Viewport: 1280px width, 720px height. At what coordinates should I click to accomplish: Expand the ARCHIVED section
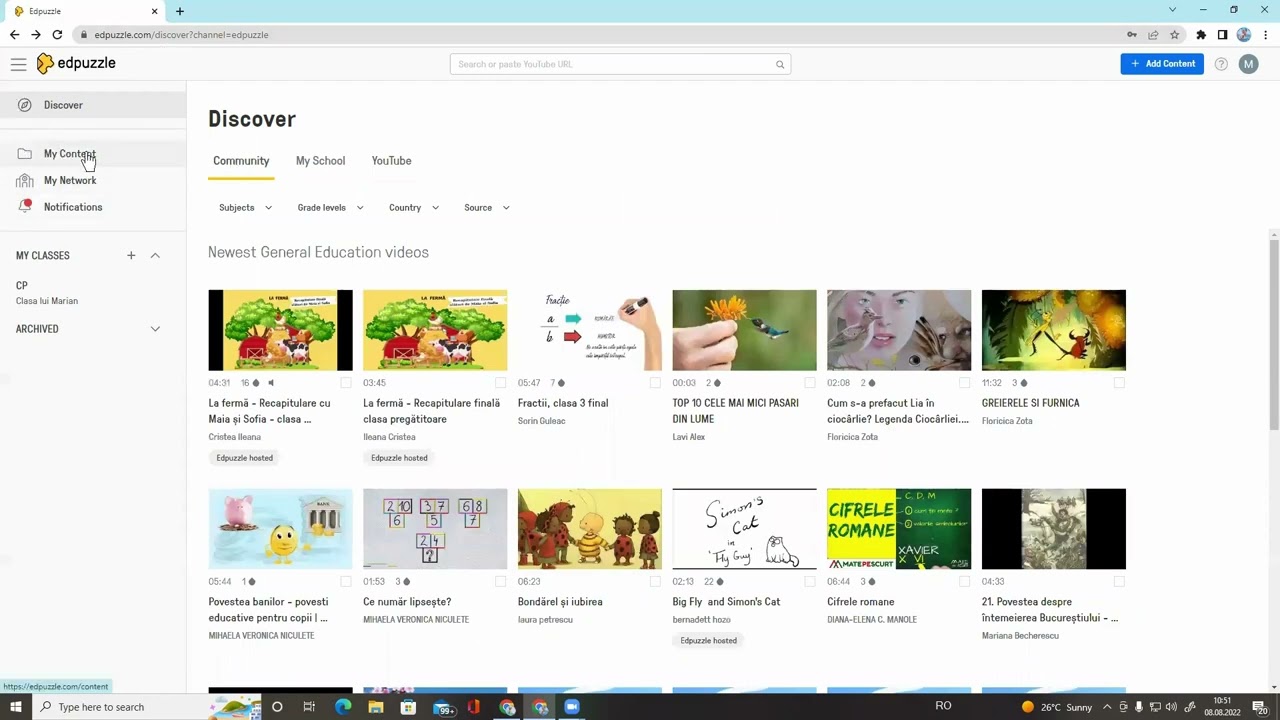tap(155, 329)
